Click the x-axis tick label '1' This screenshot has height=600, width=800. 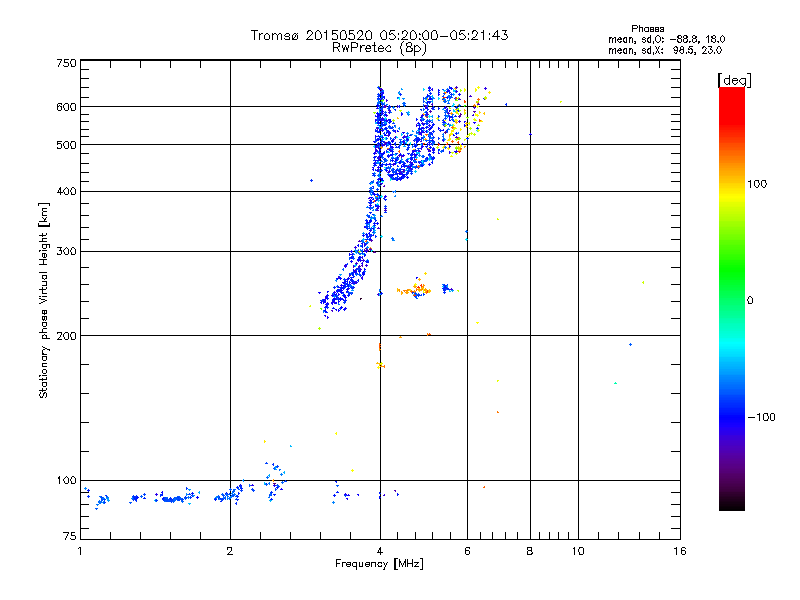coord(80,551)
